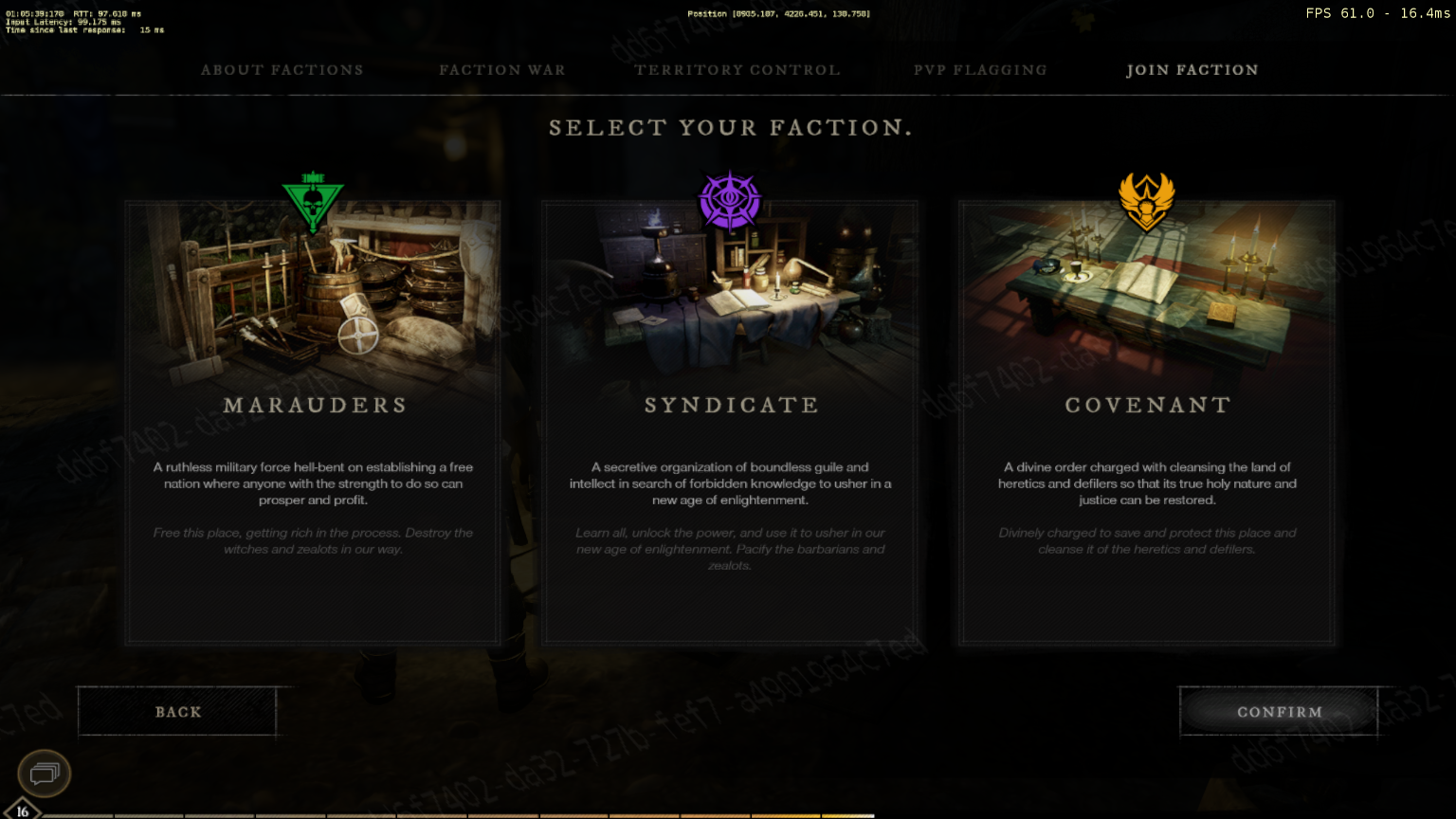Click the Covenant faction description text
Image resolution: width=1456 pixels, height=819 pixels.
pos(1147,483)
